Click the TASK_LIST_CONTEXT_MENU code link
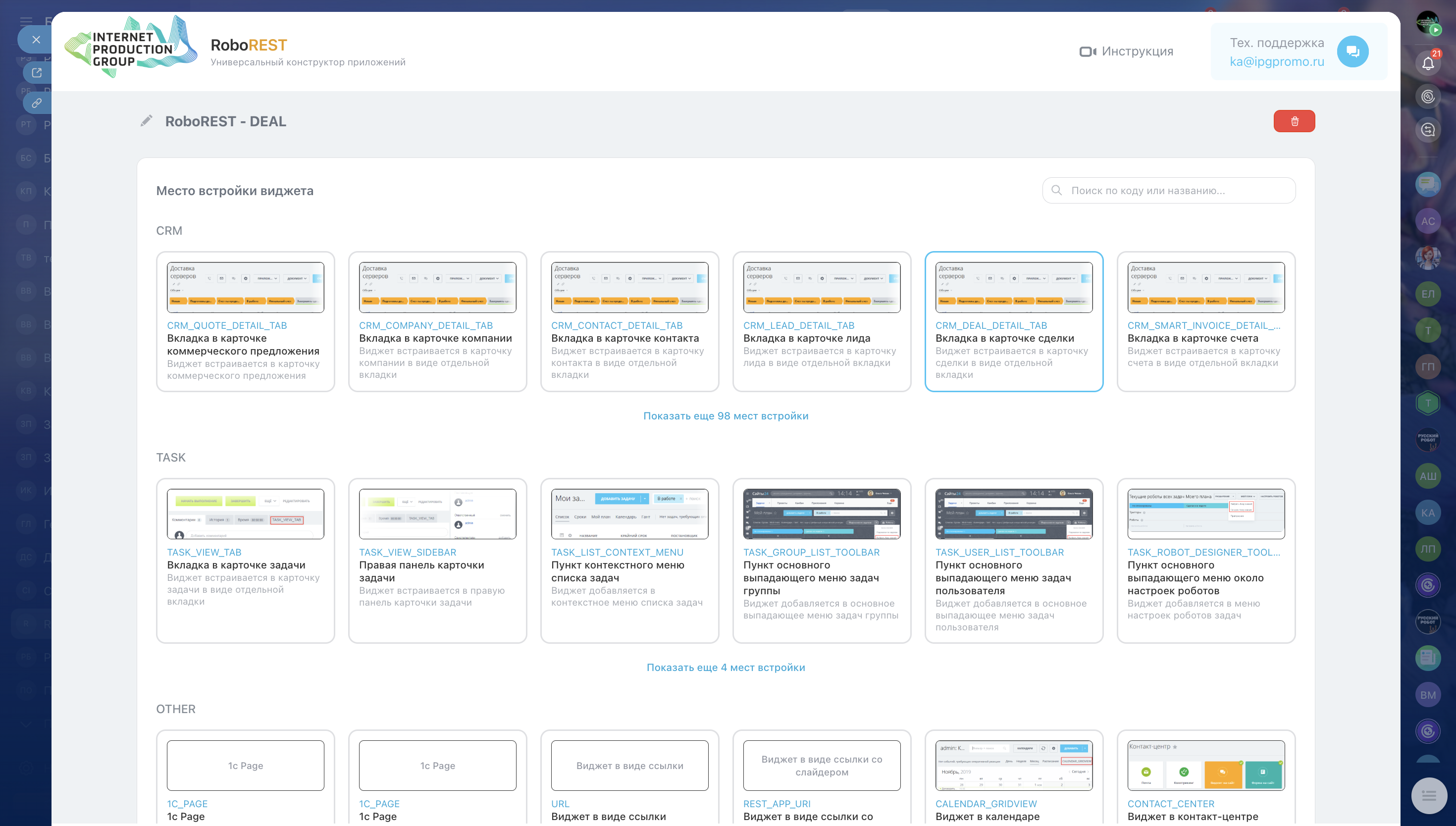The width and height of the screenshot is (1456, 826). tap(617, 552)
